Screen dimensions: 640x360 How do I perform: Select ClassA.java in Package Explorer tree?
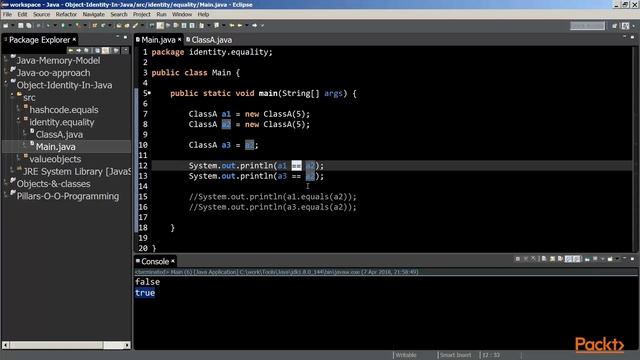coord(59,134)
